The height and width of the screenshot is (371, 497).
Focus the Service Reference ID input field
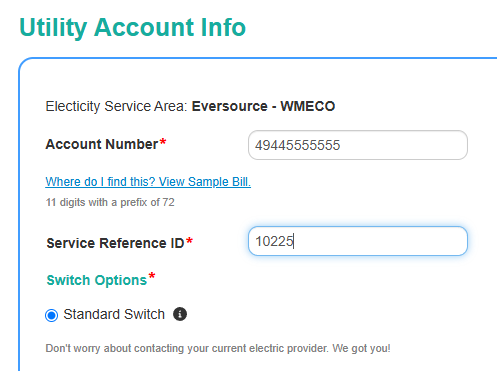358,241
